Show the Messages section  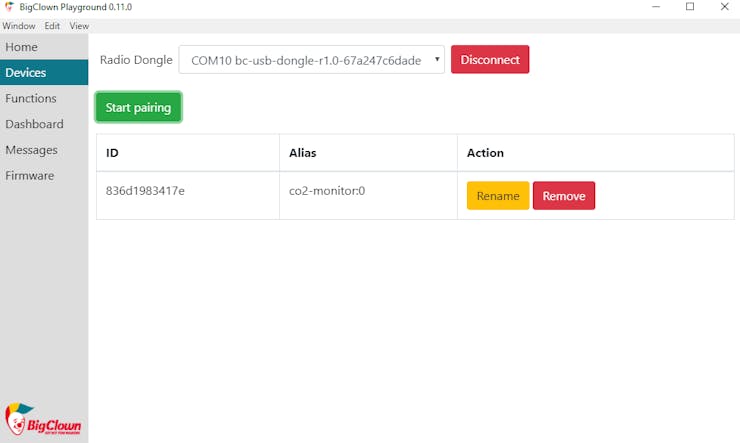(44, 150)
